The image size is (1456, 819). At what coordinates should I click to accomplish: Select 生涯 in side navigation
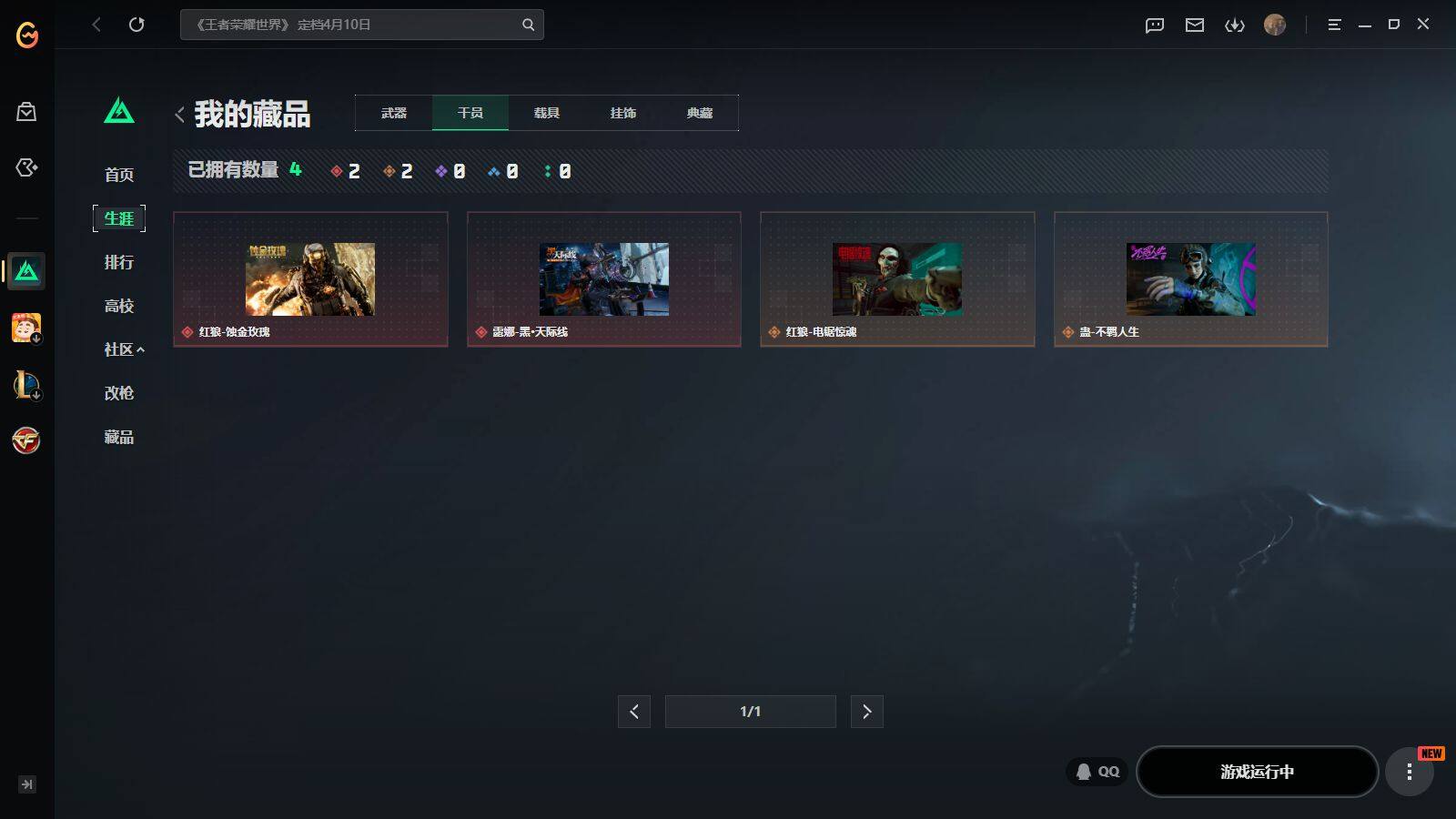point(119,218)
